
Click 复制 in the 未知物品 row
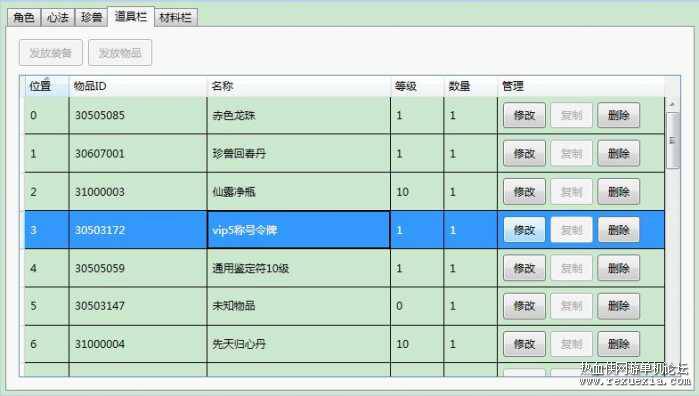coord(572,306)
